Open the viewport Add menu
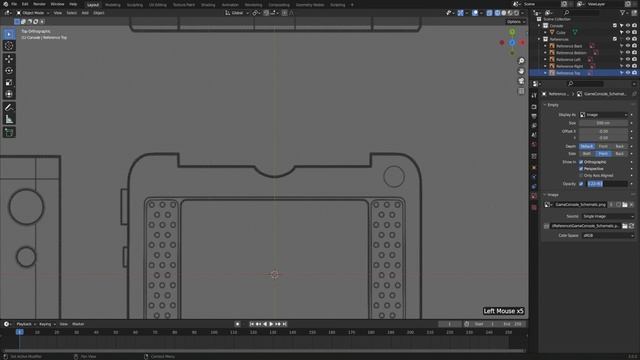This screenshot has width=640, height=360. coord(85,13)
